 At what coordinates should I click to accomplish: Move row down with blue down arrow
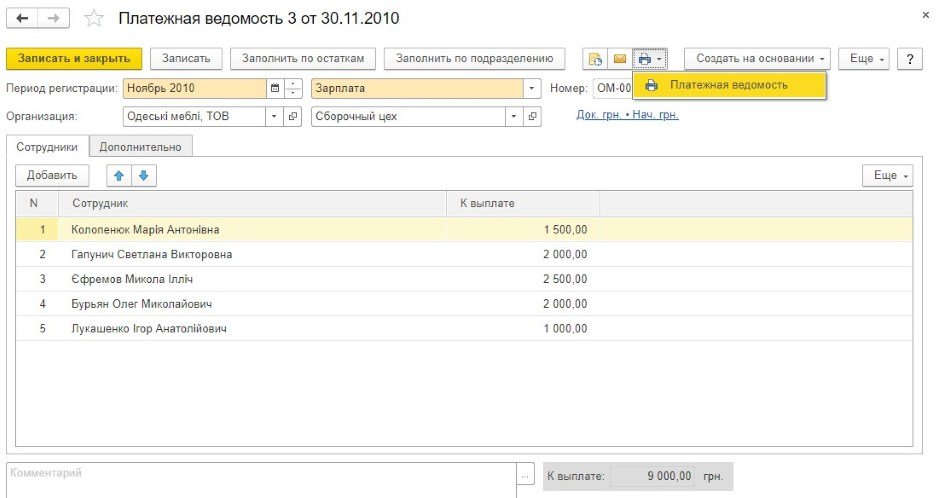[143, 175]
